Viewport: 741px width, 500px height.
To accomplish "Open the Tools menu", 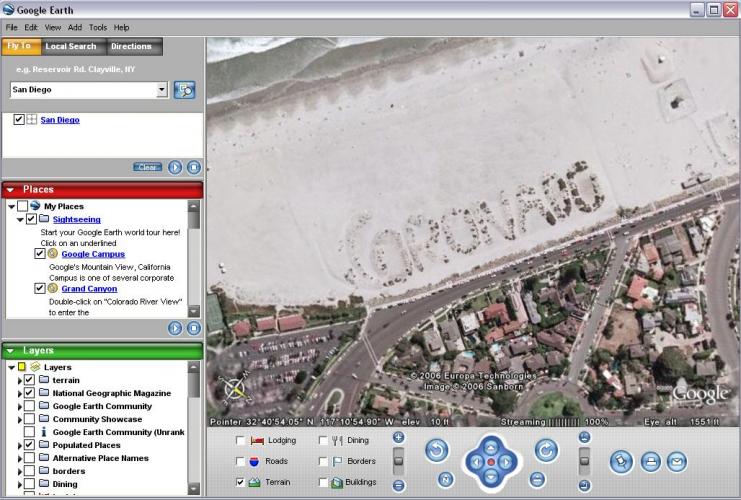I will (98, 27).
